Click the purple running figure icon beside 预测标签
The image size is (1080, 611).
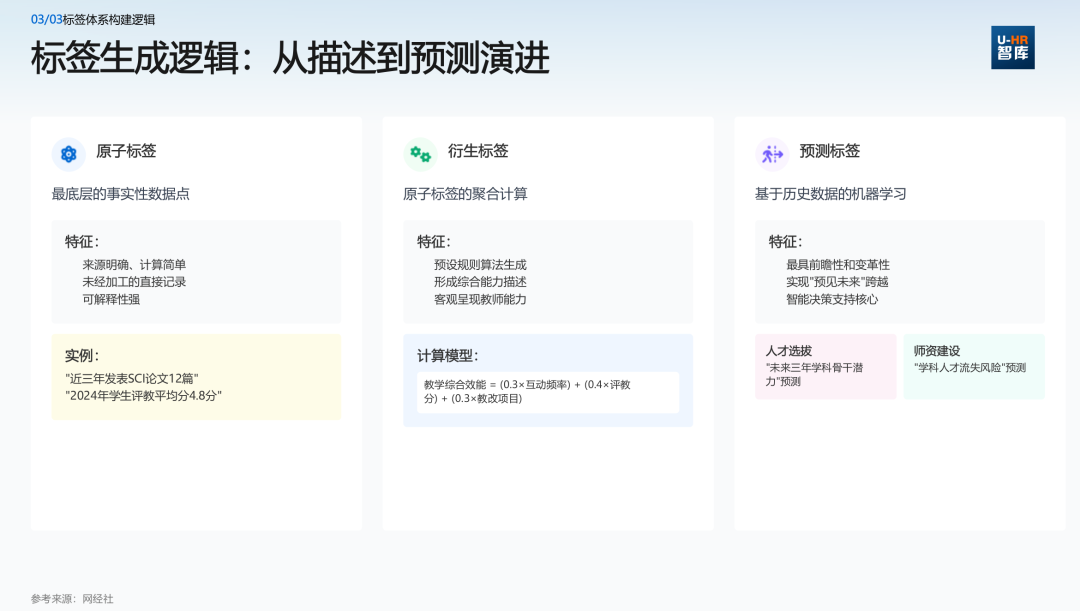[x=772, y=154]
